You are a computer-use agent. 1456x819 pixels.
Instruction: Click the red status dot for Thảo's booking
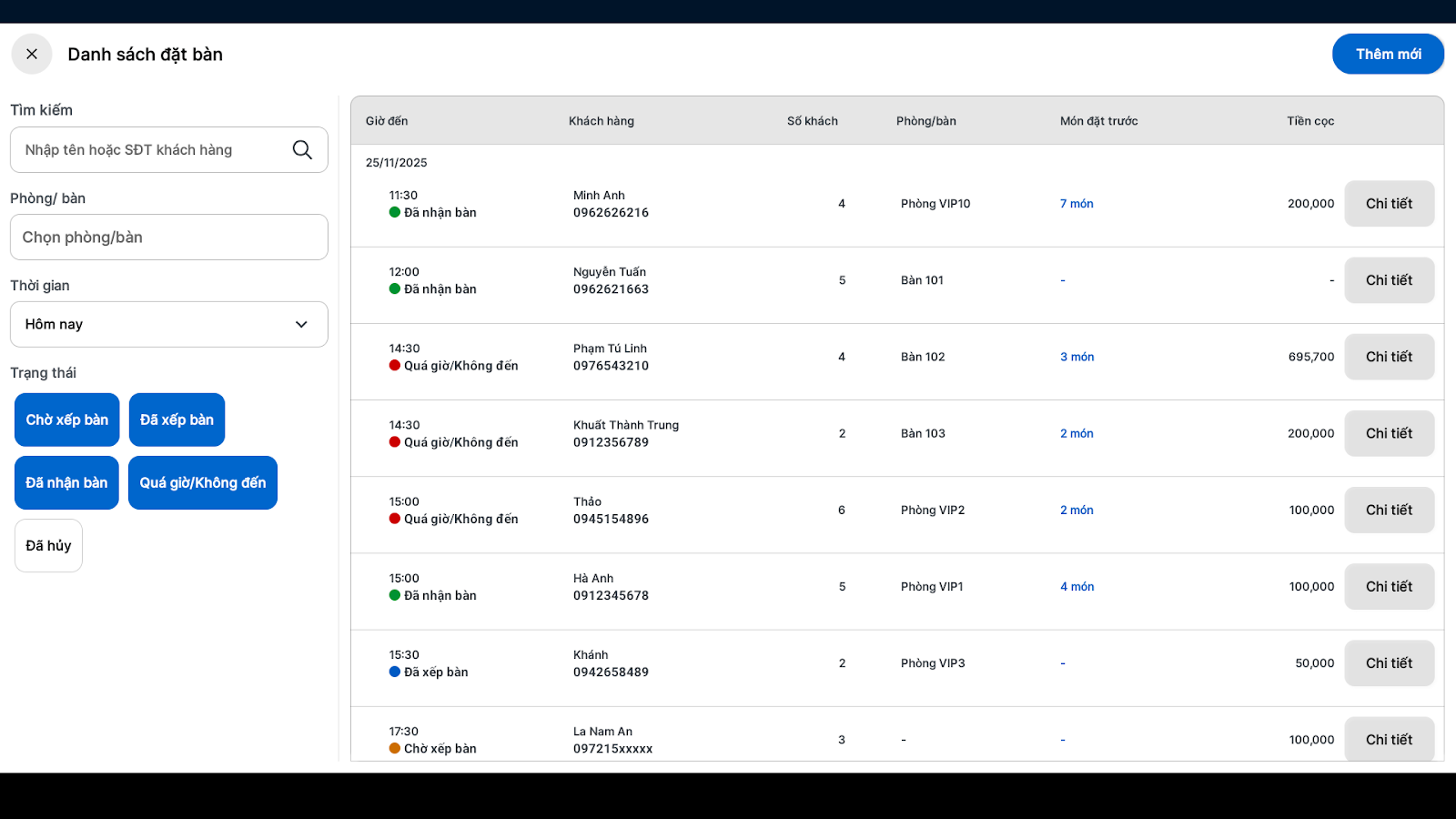coord(395,519)
